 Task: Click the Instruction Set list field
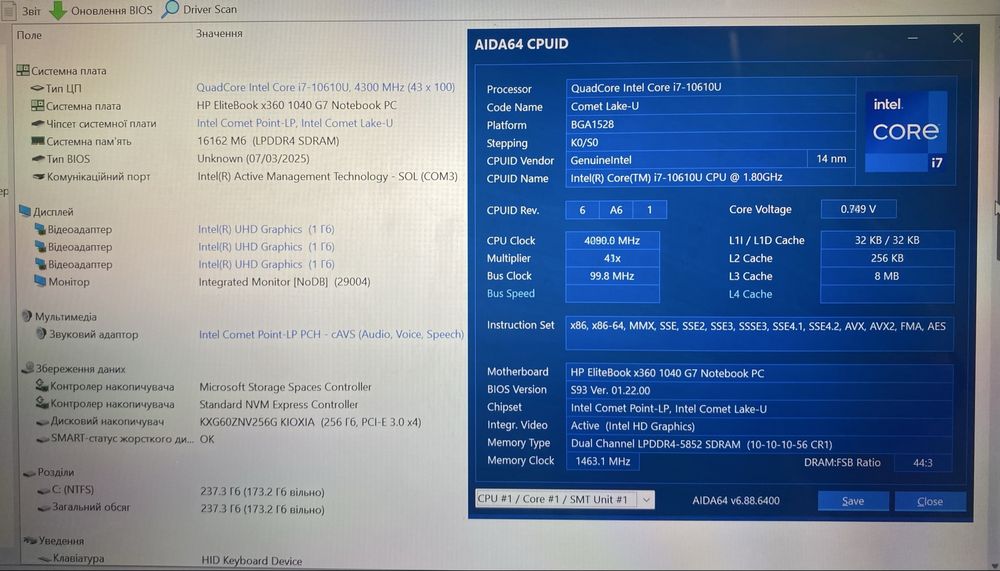[x=759, y=334]
